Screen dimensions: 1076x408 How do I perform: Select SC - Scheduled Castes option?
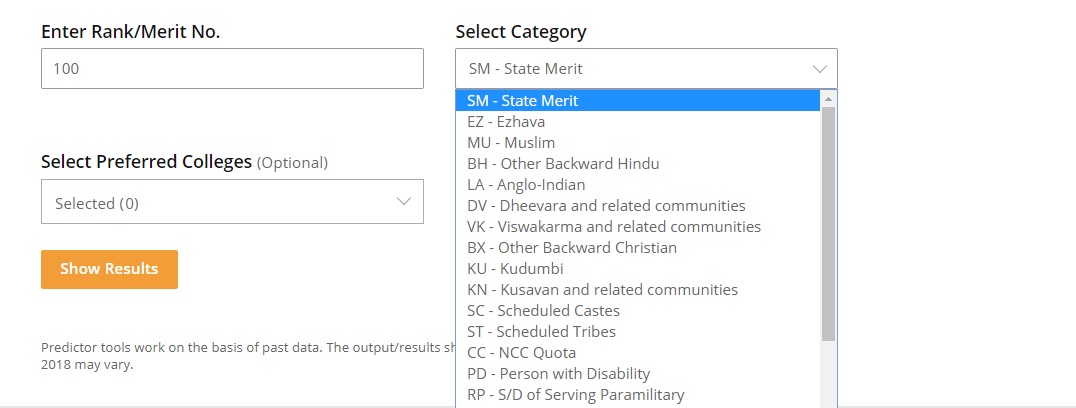pyautogui.click(x=543, y=311)
